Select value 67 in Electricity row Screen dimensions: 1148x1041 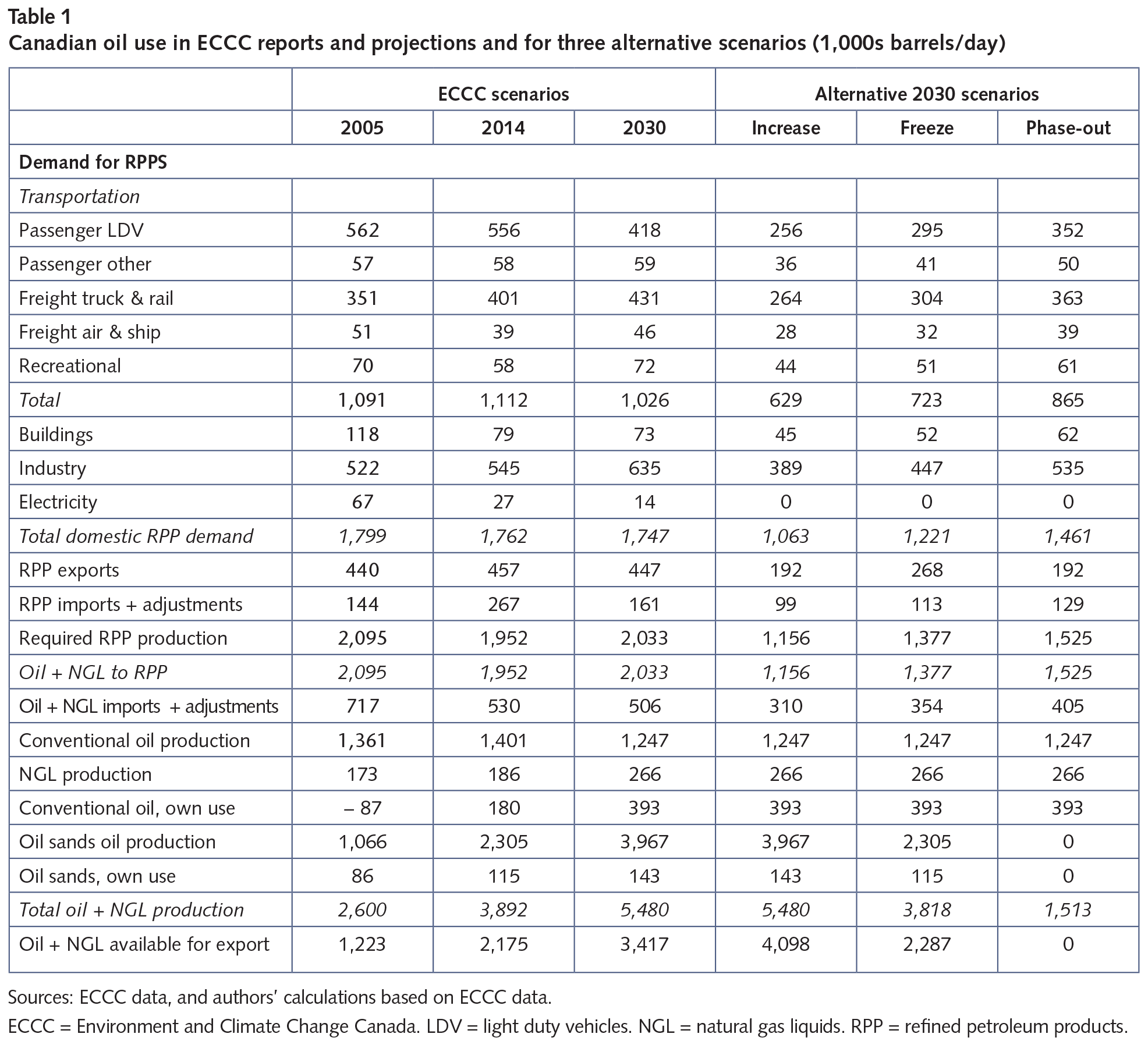[362, 502]
